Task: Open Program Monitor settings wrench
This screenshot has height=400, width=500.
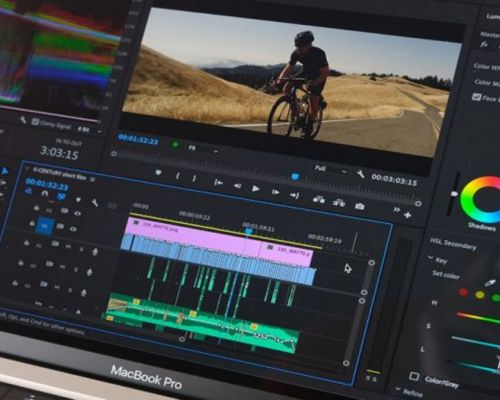Action: click(360, 174)
